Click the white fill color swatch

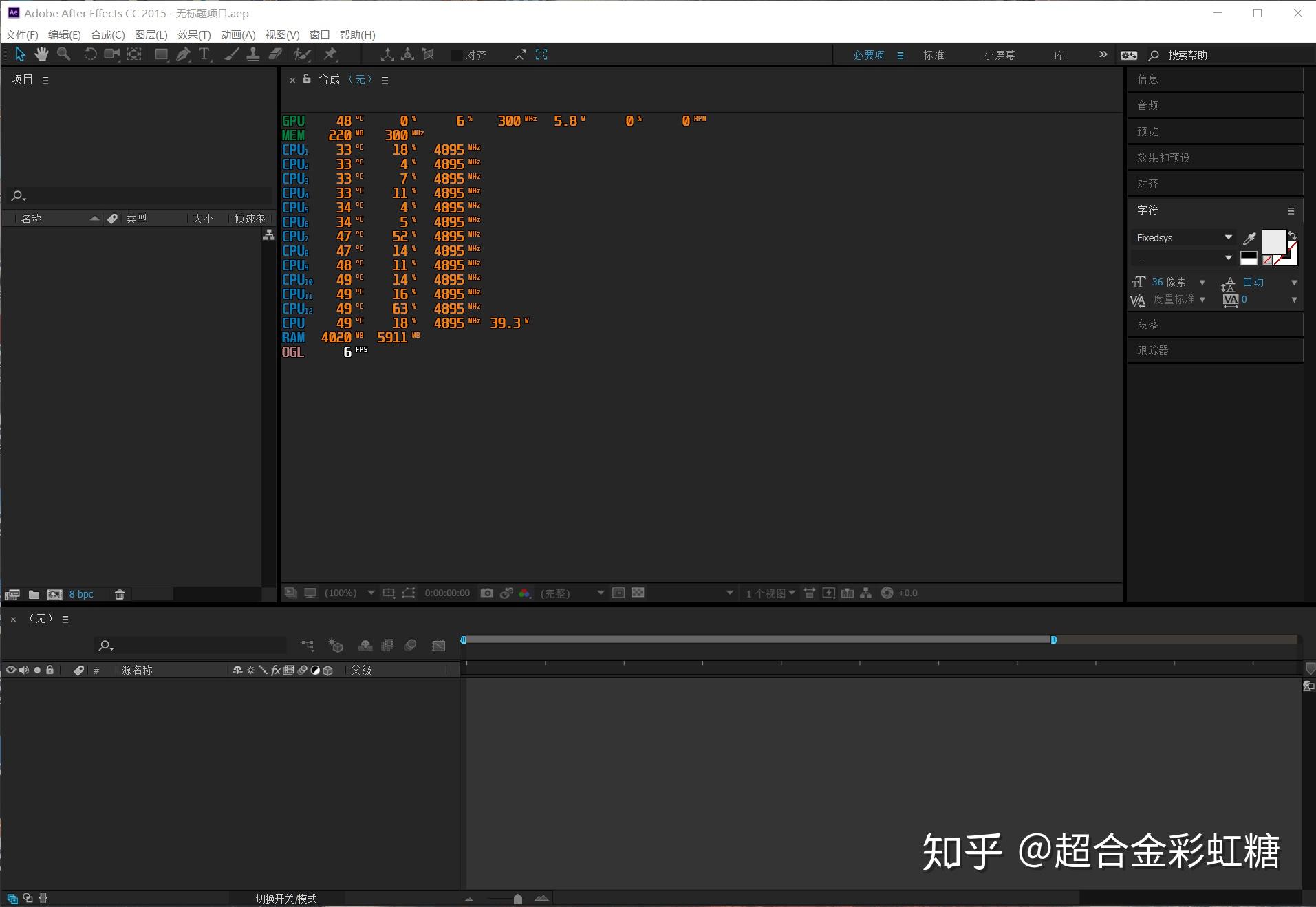tap(1273, 242)
